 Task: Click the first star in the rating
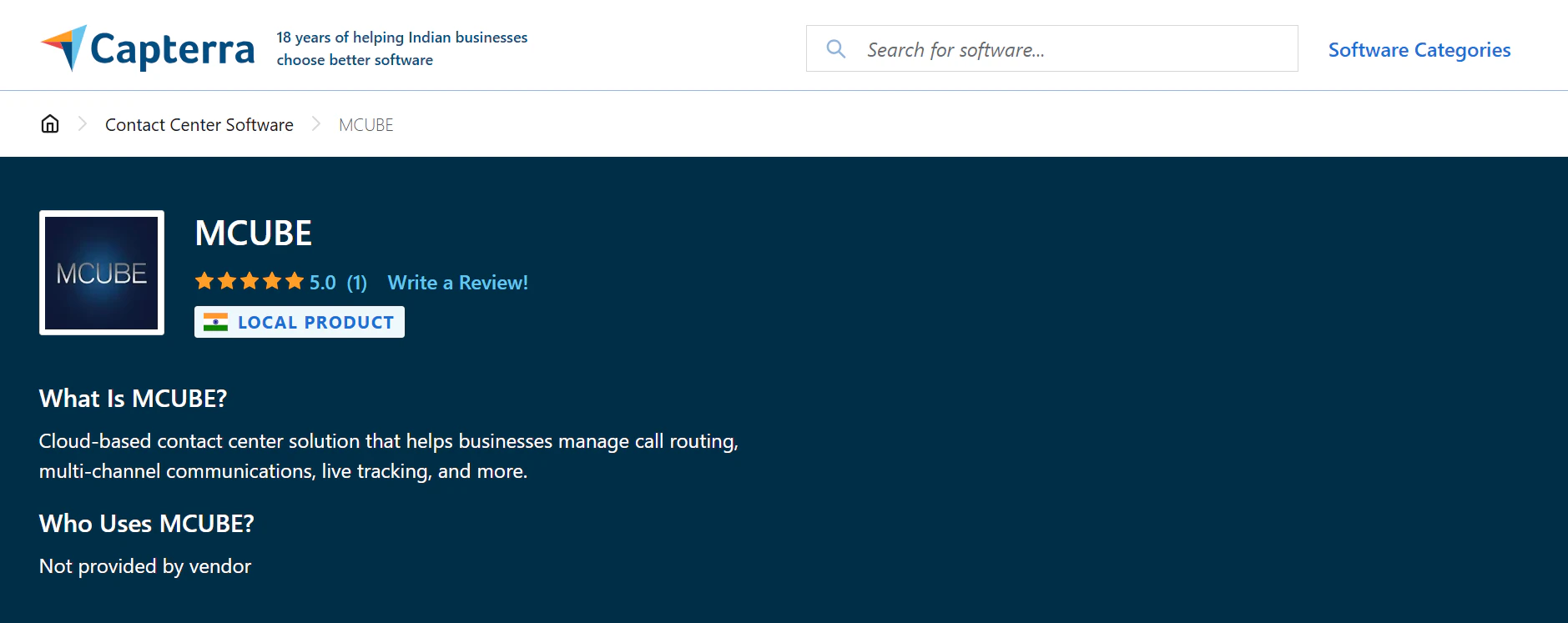[x=204, y=282]
